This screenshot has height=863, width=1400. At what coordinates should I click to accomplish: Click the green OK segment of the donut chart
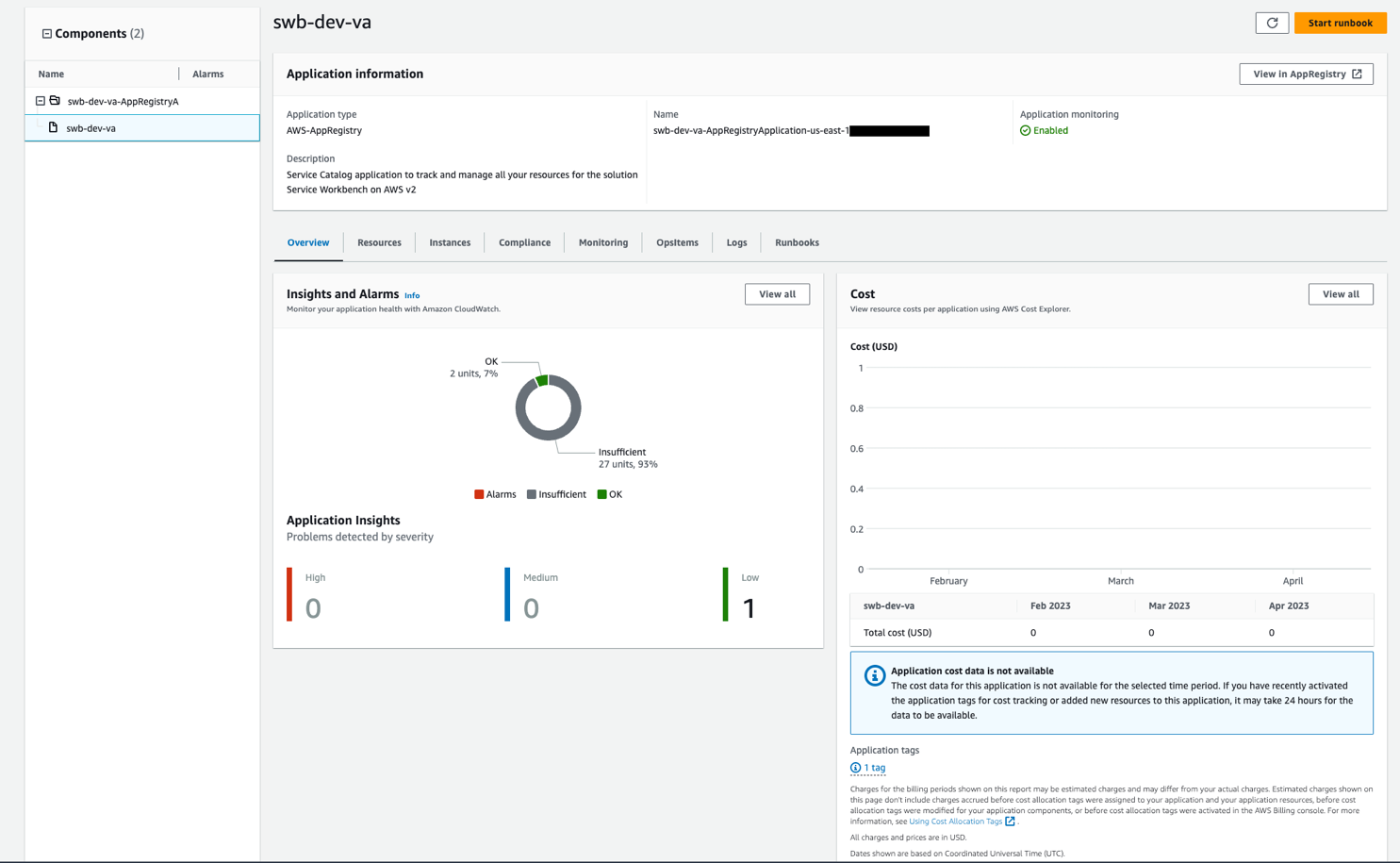coord(542,380)
